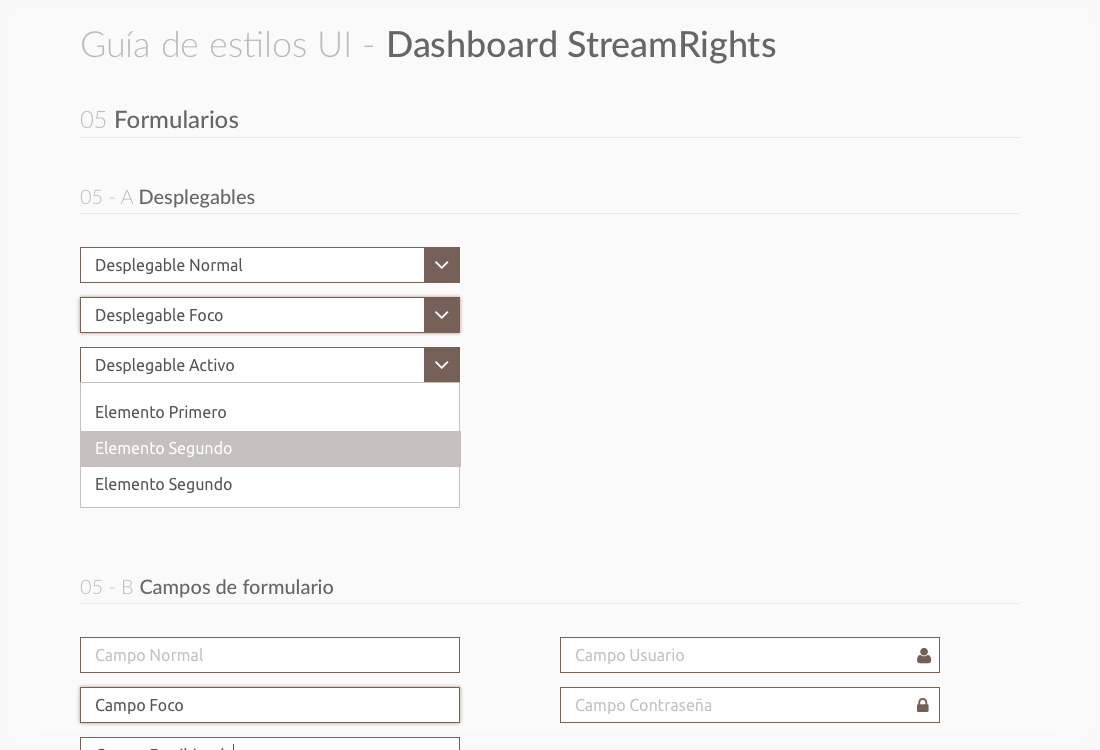The height and width of the screenshot is (750, 1100).
Task: Expand the Desplegable Foco select box
Action: click(x=252, y=315)
